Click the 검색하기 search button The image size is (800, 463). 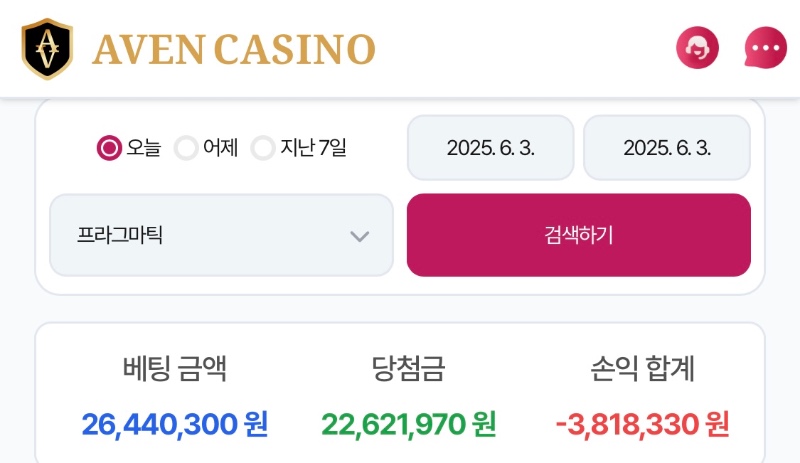[579, 235]
